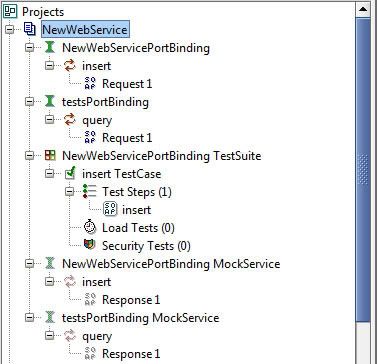This screenshot has width=377, height=364.
Task: Collapse the Test Steps (1) node
Action: pos(70,192)
